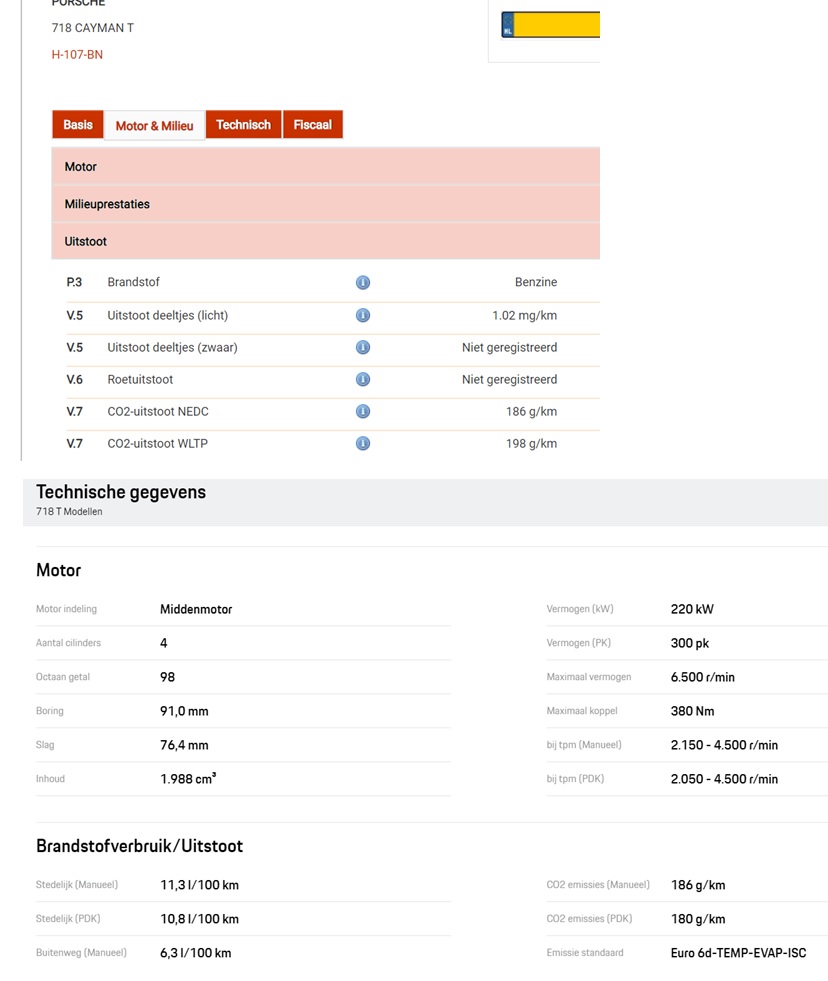
Task: Select the Middenmotor value
Action: pyautogui.click(x=196, y=609)
